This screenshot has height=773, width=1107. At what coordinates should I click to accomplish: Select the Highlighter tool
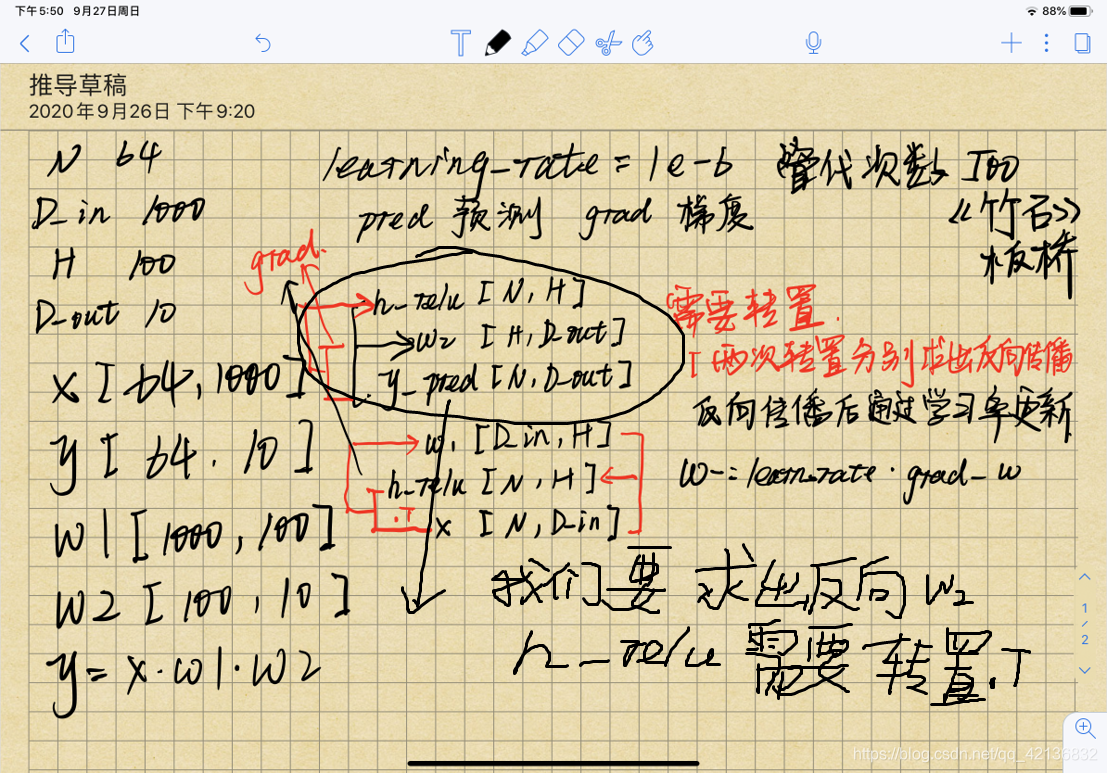click(534, 43)
